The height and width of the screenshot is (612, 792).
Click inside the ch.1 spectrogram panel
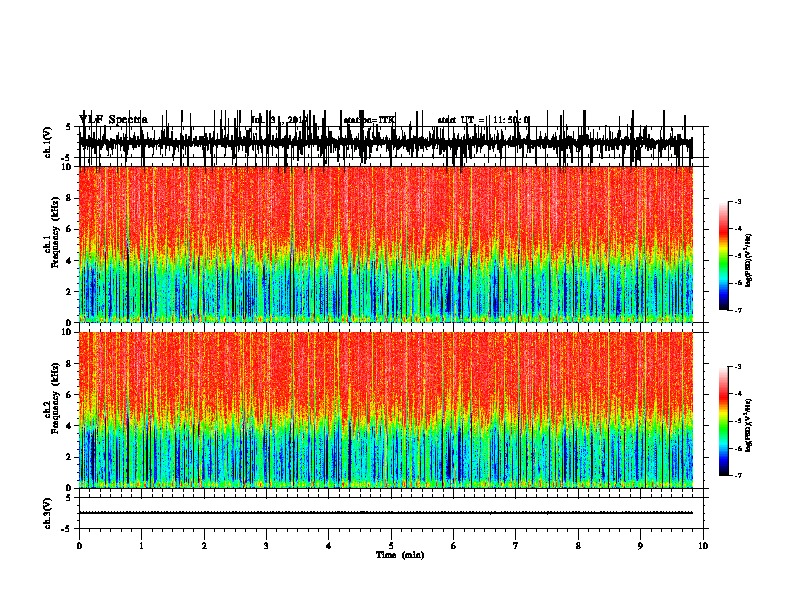click(385, 244)
